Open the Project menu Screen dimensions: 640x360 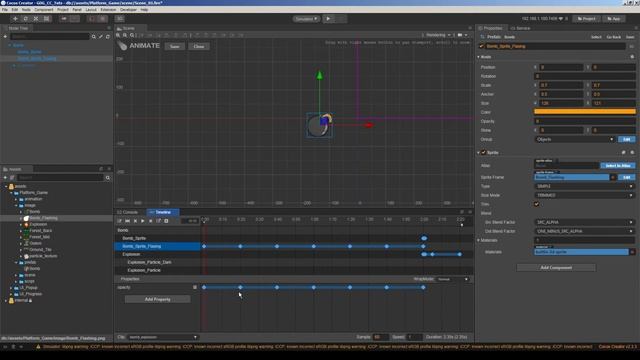click(x=63, y=9)
